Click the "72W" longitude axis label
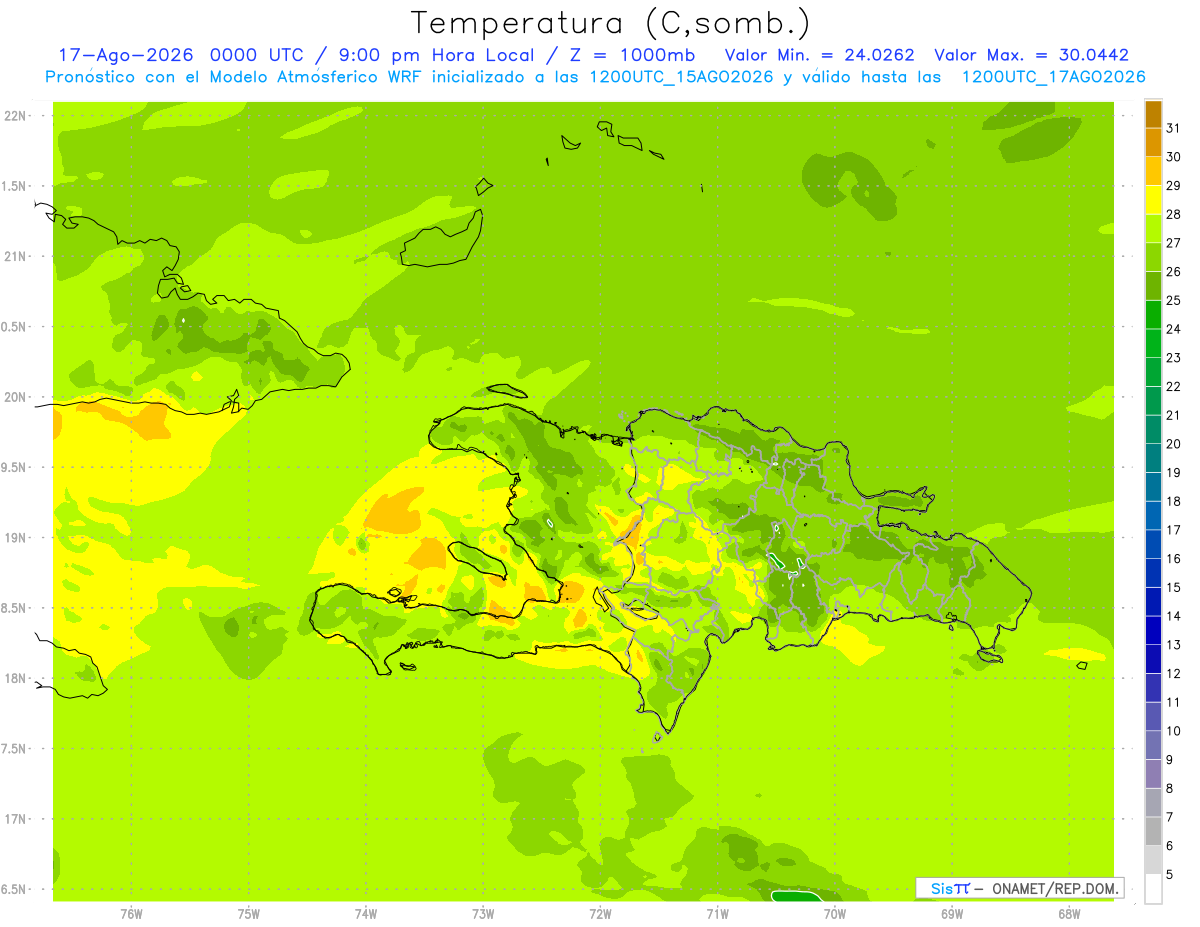 600,914
